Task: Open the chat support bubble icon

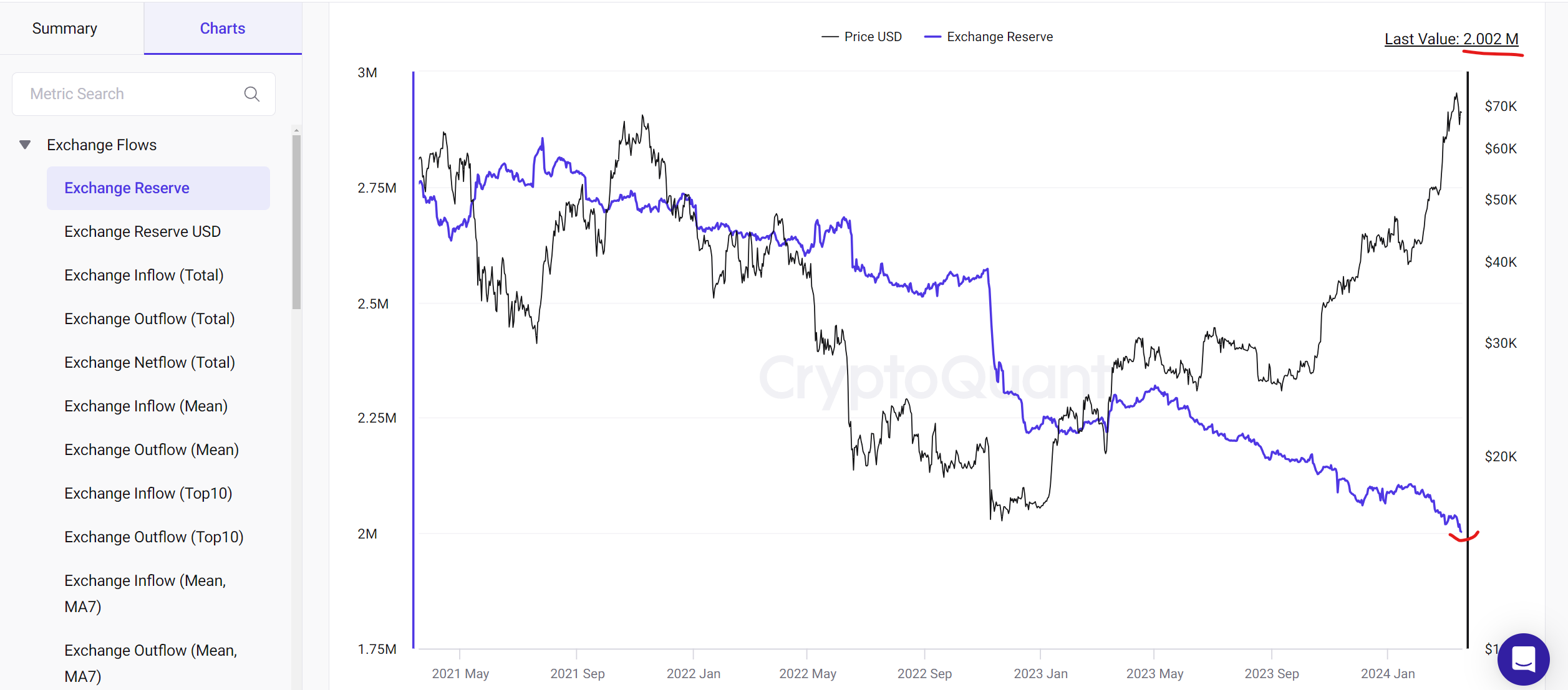Action: point(1523,659)
